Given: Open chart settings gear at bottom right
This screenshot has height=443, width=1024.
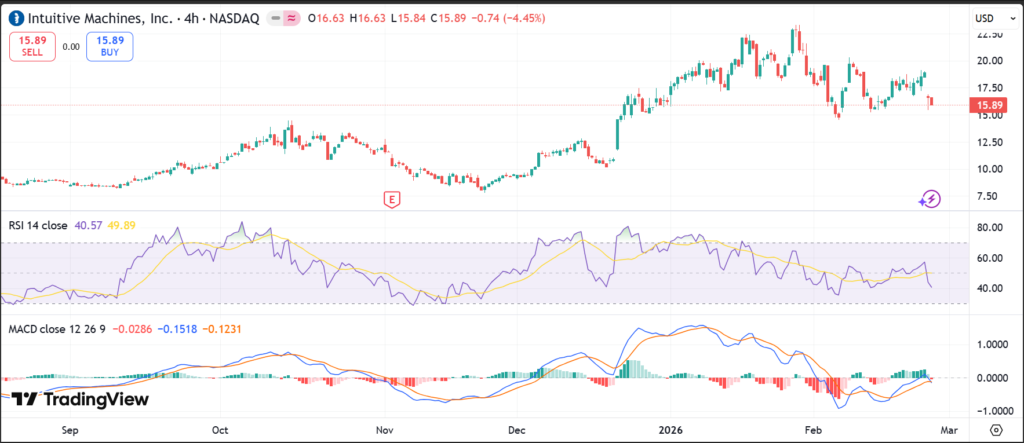Looking at the screenshot, I should pos(995,428).
